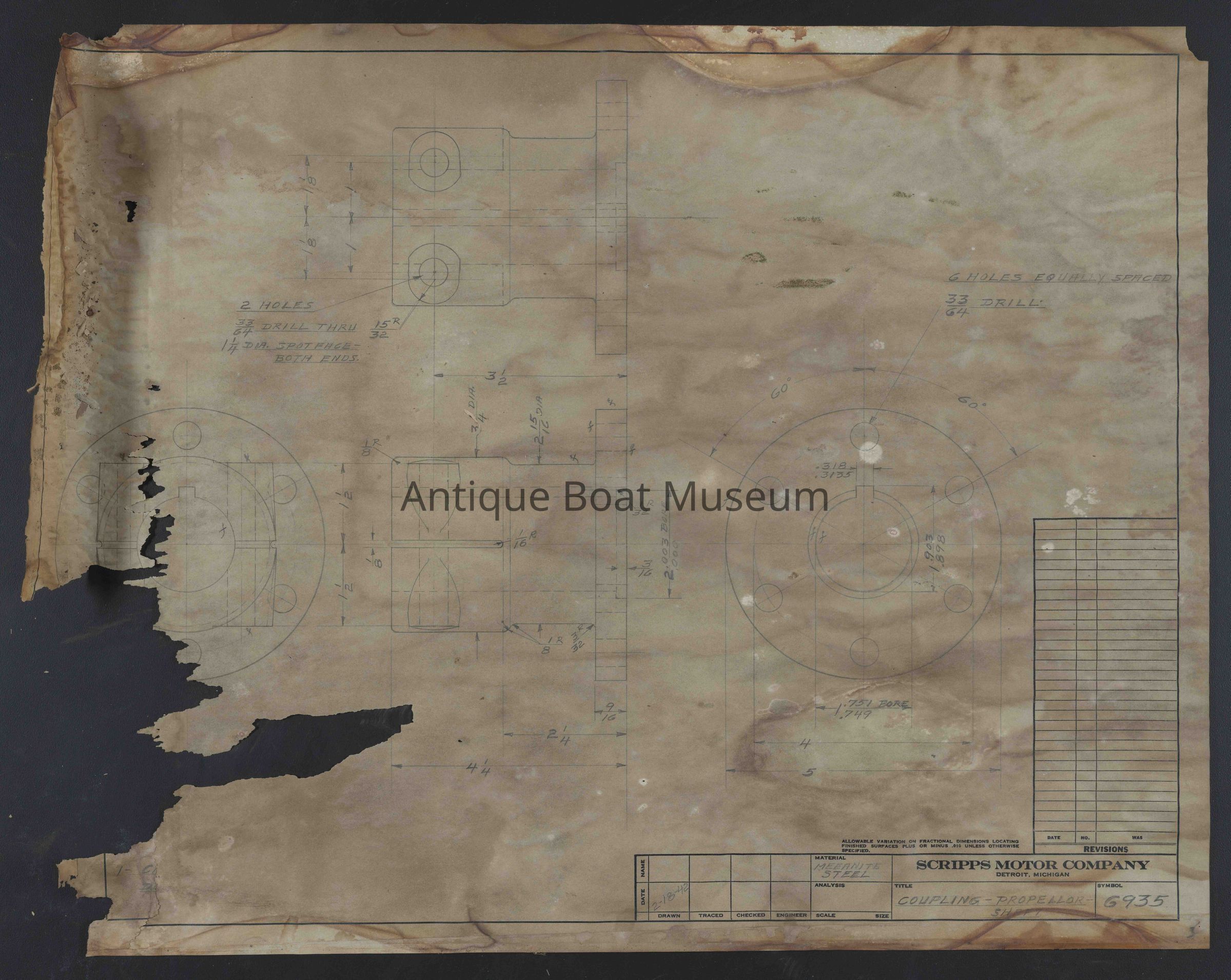This screenshot has width=1231, height=980.
Task: Click the bottom bolt hole on right flange
Action: pyautogui.click(x=865, y=651)
